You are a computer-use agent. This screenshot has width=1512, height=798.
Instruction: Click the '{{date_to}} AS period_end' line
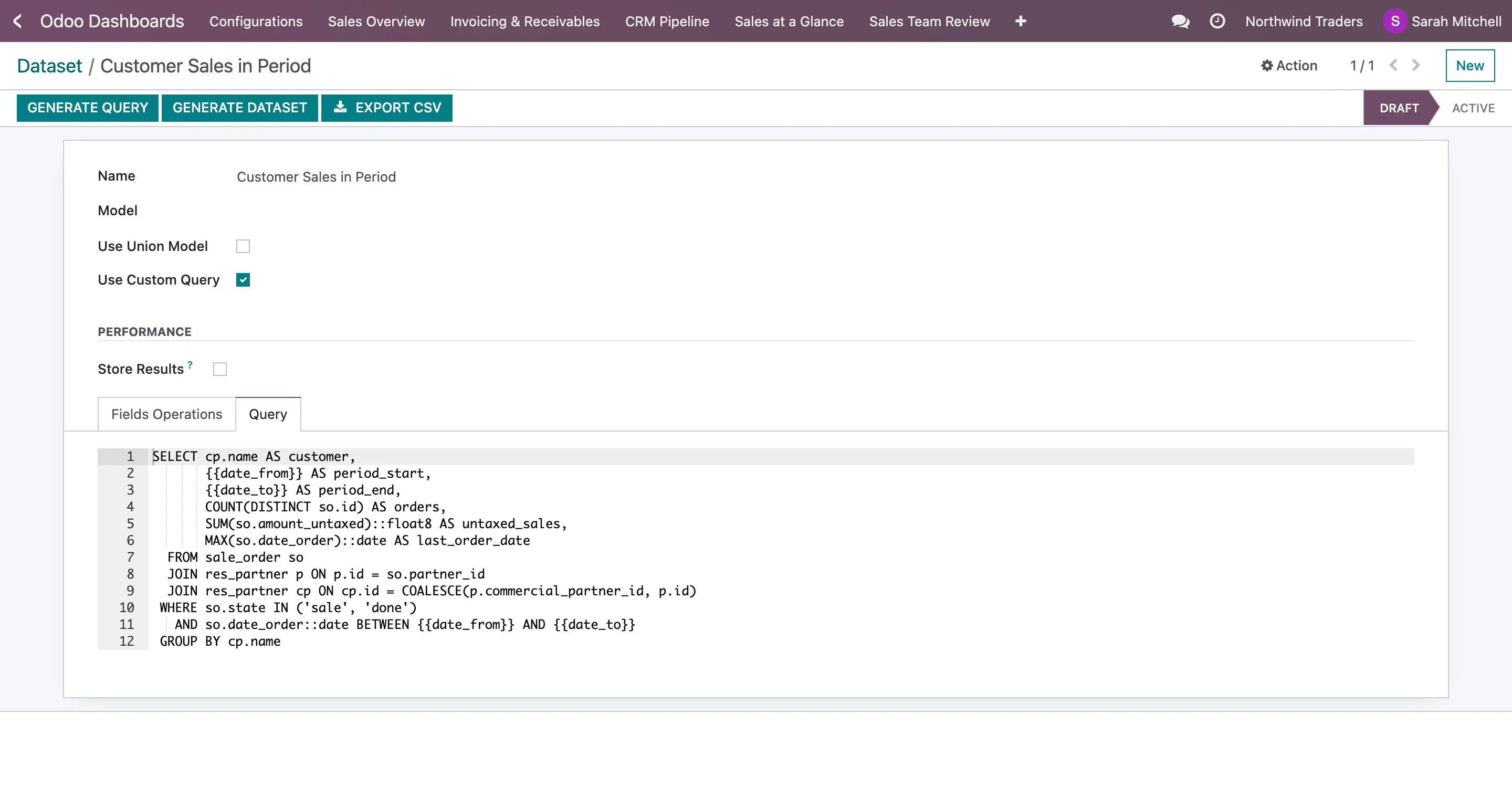(302, 490)
